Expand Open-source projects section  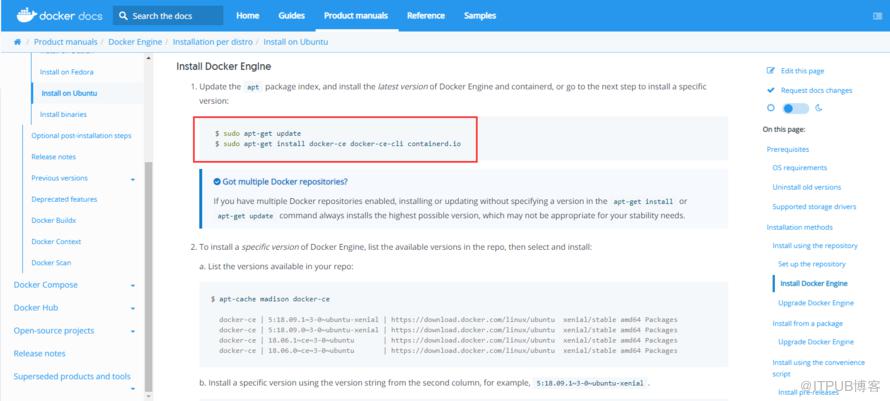[133, 331]
